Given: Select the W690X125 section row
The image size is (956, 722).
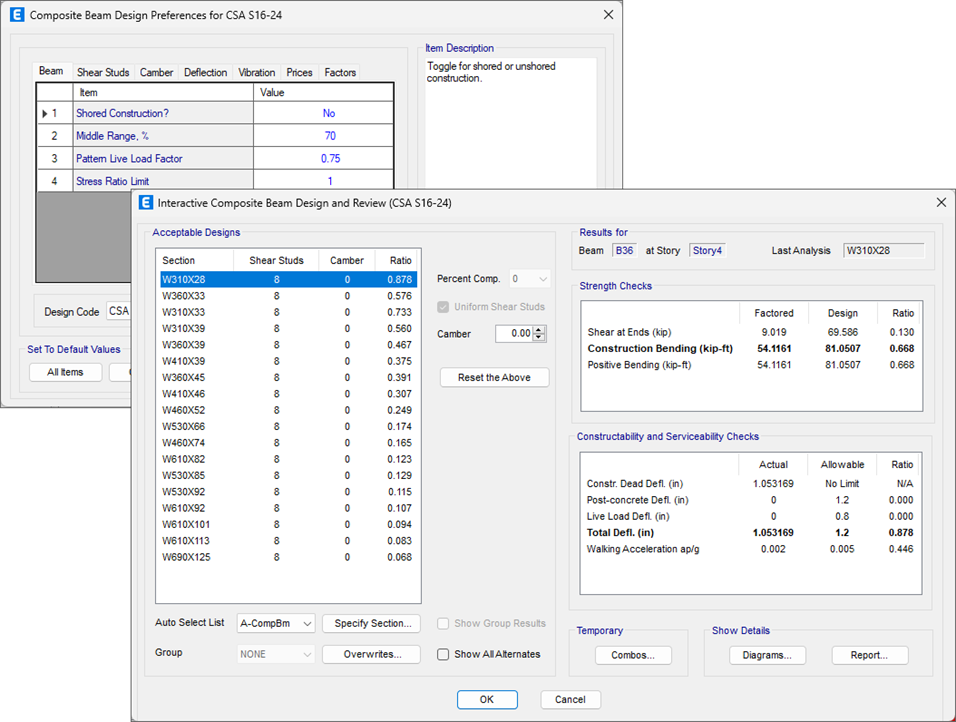Looking at the screenshot, I should [x=288, y=557].
